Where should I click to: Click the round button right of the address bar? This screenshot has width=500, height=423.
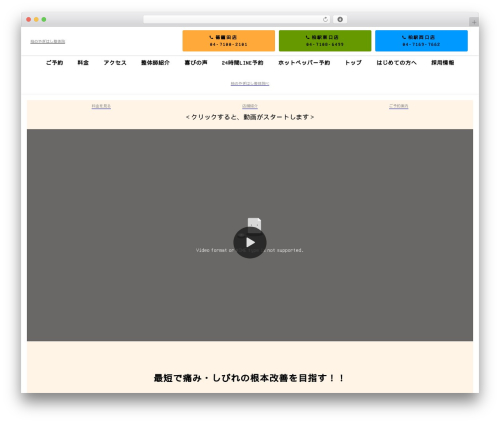coord(340,19)
